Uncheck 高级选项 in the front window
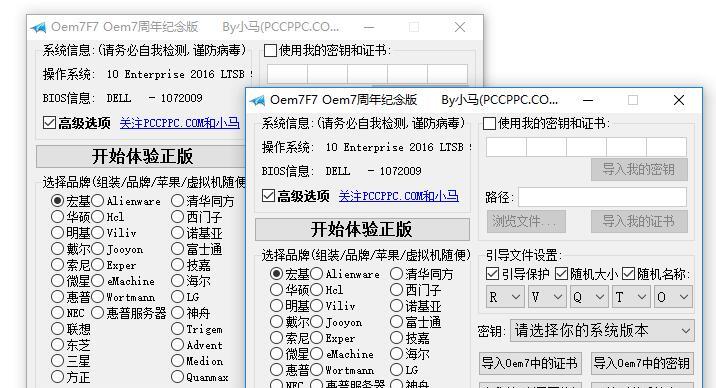Viewport: 716px width, 388px height. (x=268, y=196)
